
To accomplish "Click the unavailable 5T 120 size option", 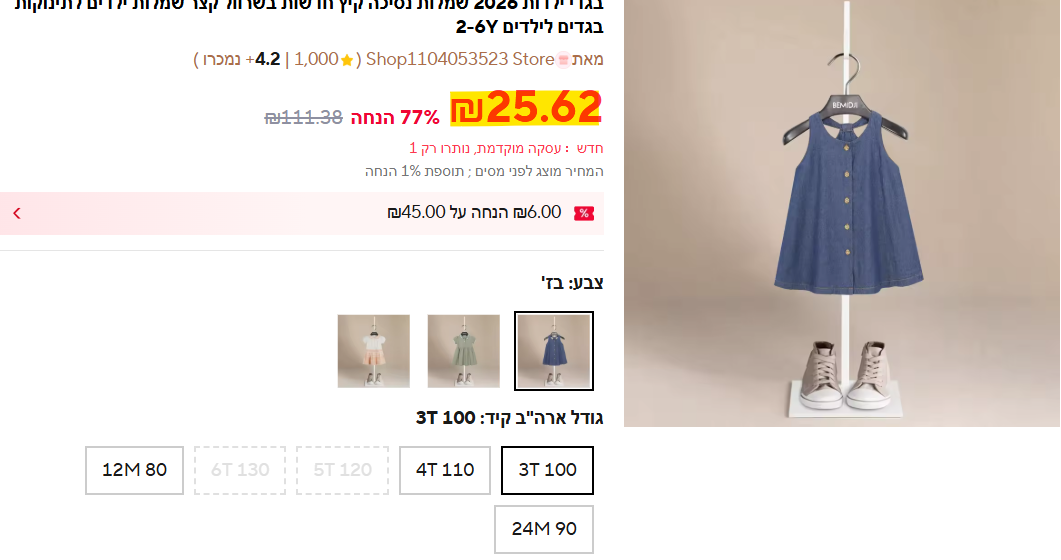I will pos(342,470).
